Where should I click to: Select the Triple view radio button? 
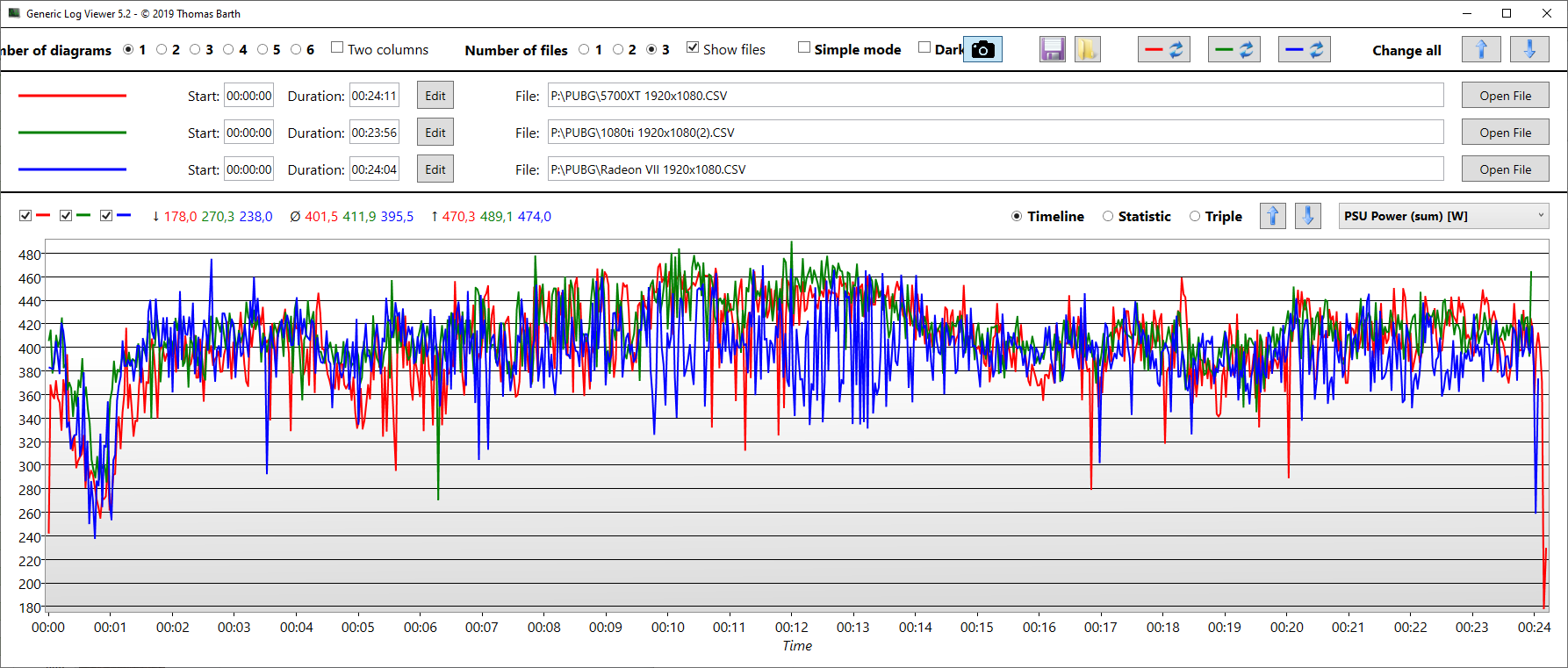point(1195,217)
